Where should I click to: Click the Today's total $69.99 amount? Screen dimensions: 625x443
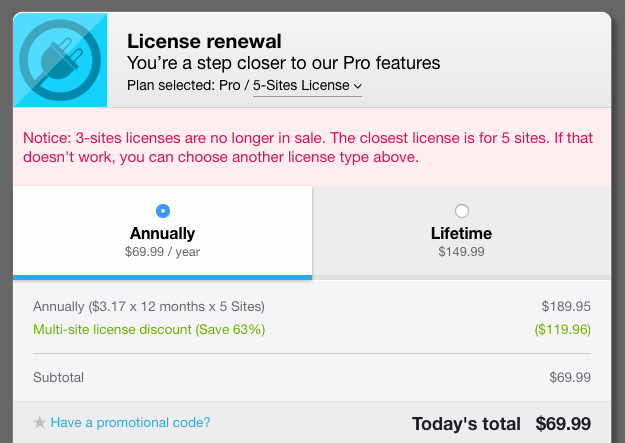click(x=563, y=423)
